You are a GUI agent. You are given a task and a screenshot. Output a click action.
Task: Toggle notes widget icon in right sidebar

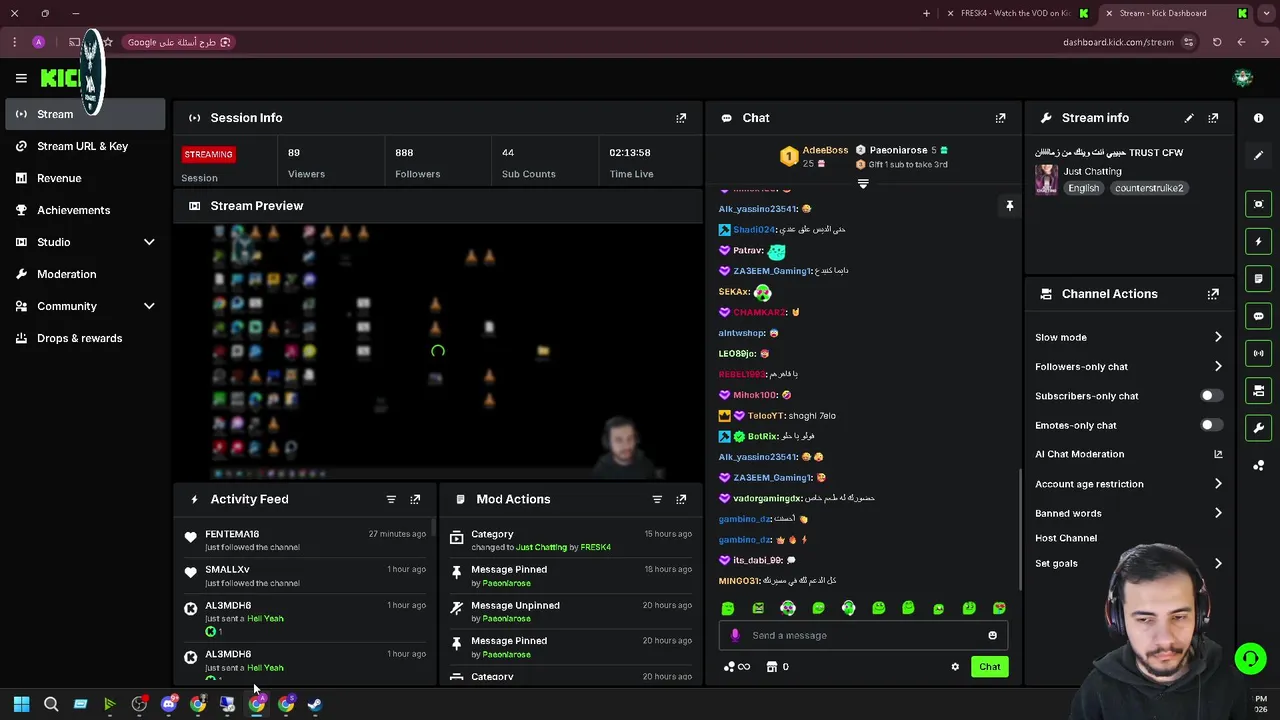tap(1258, 279)
